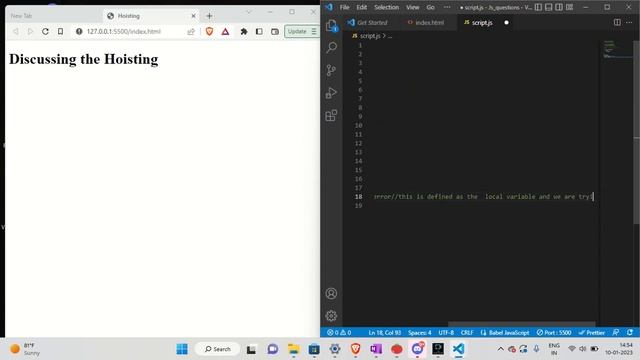Open File Explorer from taskbar
The width and height of the screenshot is (640, 360).
pos(293,349)
